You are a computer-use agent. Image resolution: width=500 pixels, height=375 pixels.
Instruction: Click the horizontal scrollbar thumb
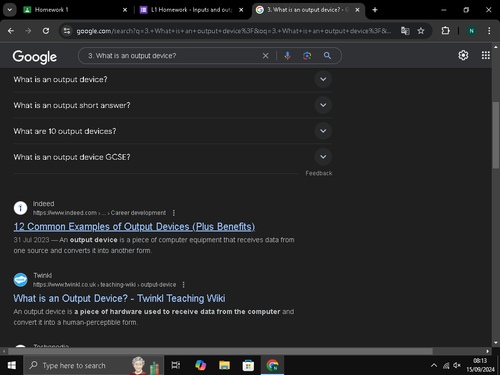(x=220, y=351)
